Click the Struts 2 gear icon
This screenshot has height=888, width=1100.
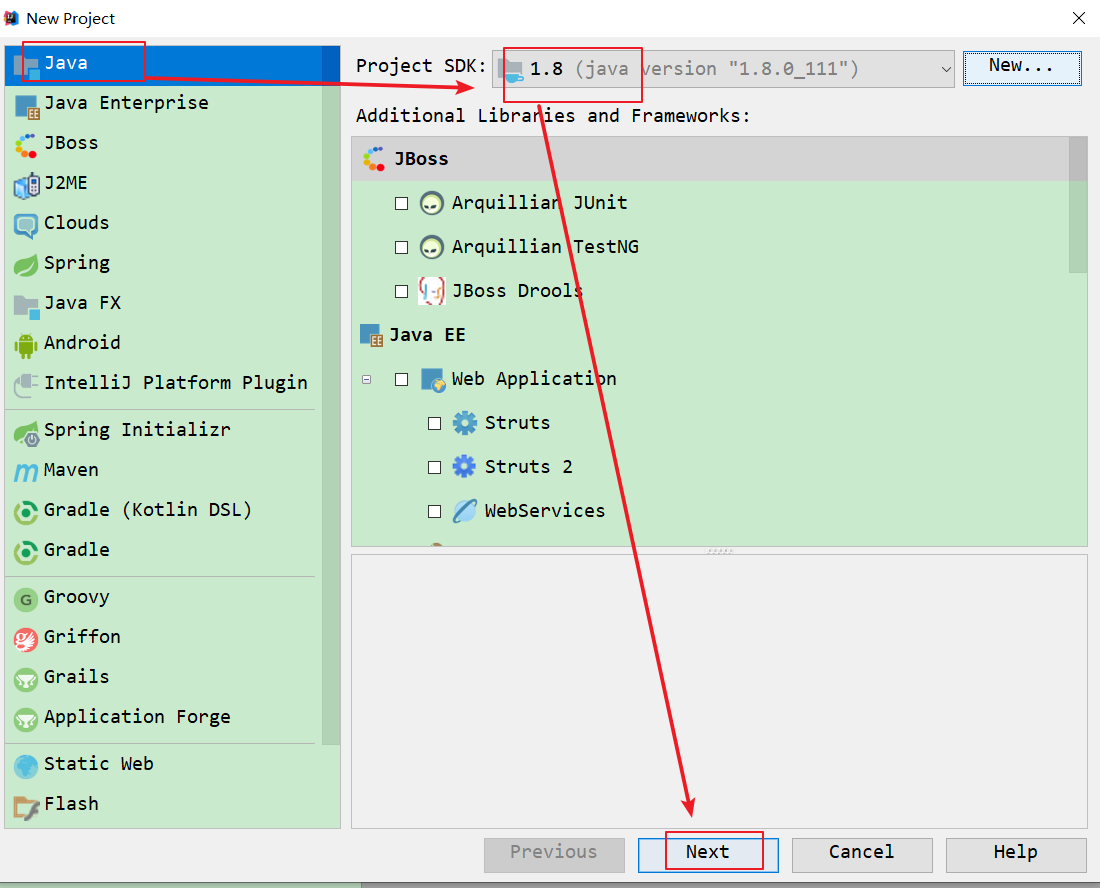click(464, 466)
